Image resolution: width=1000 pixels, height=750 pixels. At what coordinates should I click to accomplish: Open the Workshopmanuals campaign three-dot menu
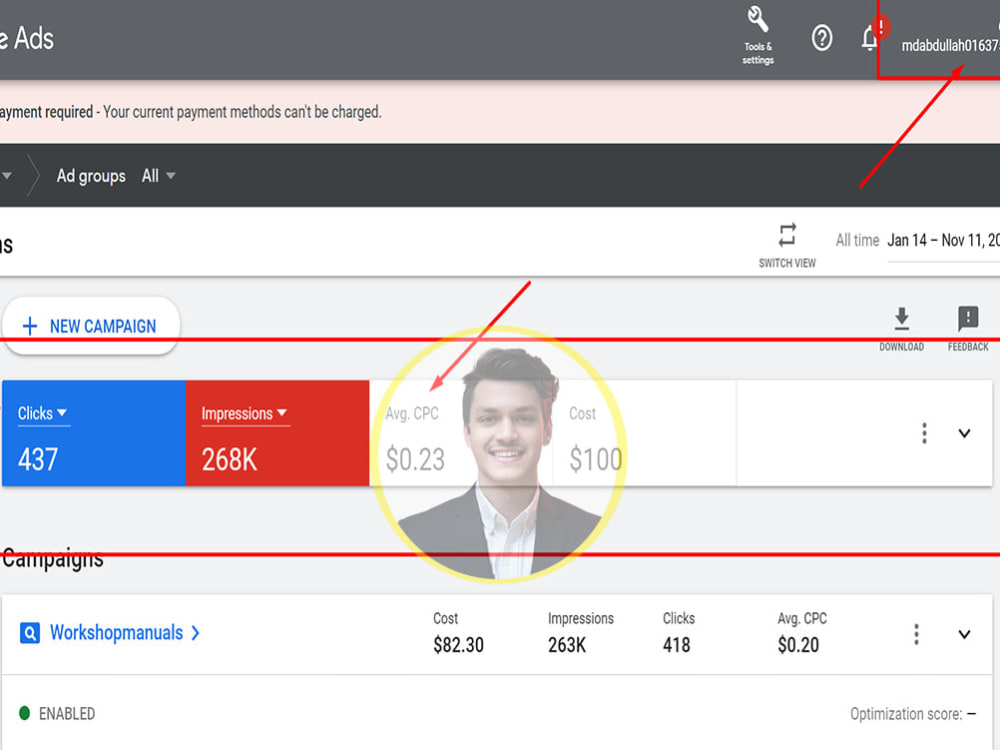pos(916,634)
